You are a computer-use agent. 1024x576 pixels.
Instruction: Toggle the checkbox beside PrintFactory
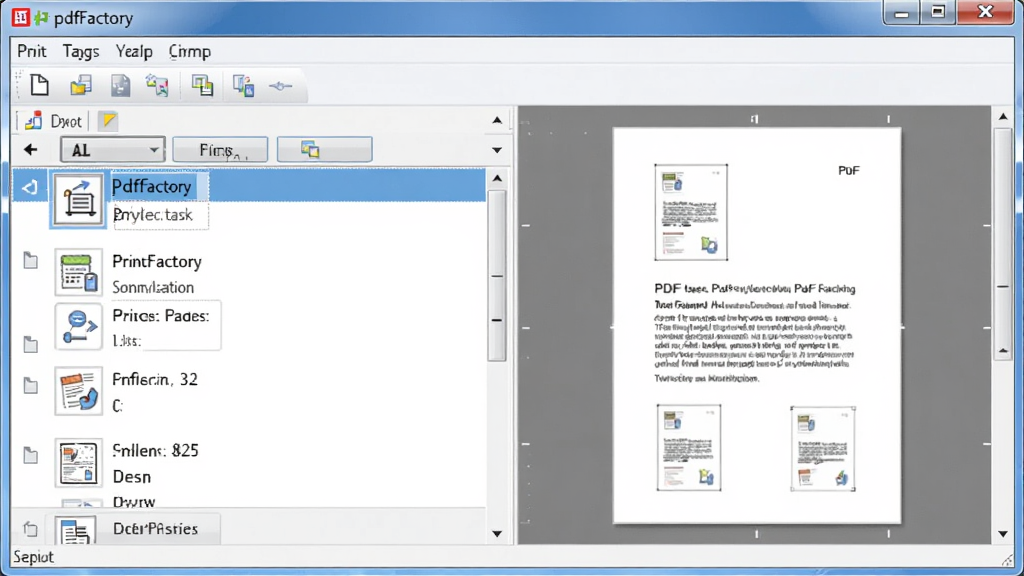(31, 260)
